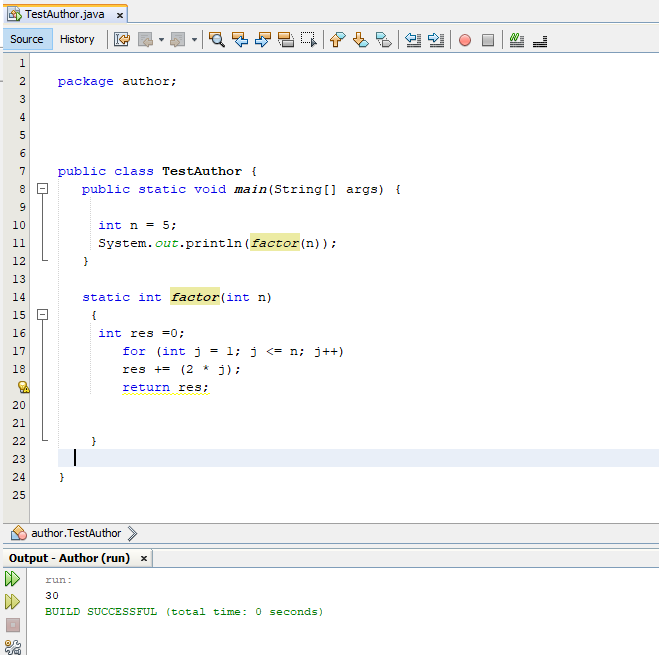Place cursor on empty line 23

(358, 458)
